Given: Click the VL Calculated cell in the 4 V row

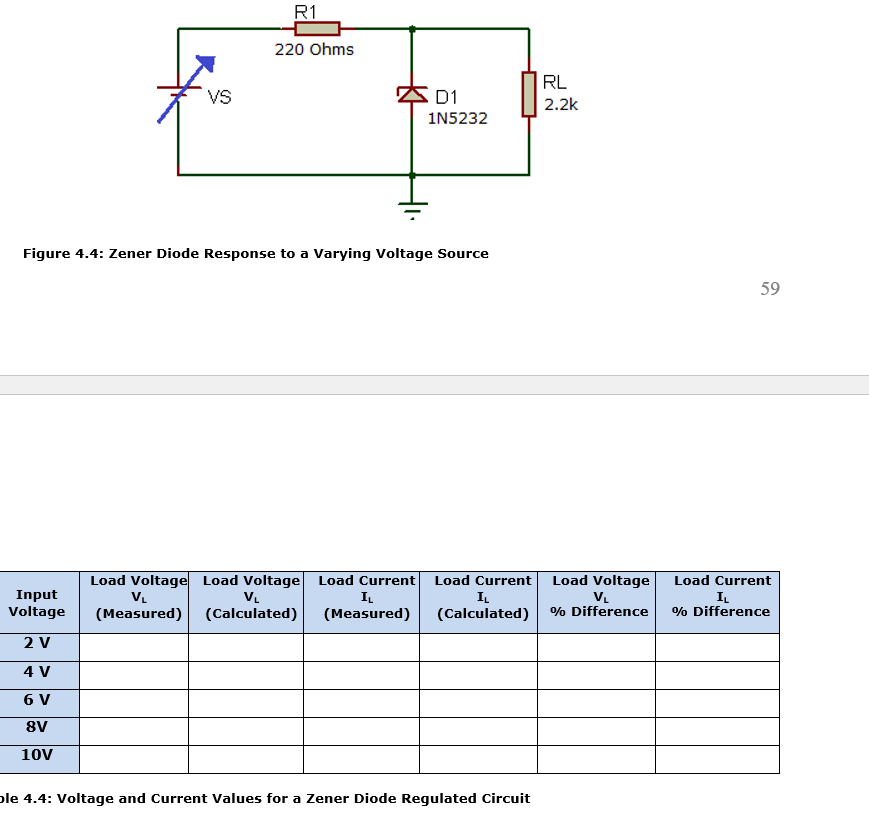Looking at the screenshot, I should [x=246, y=675].
